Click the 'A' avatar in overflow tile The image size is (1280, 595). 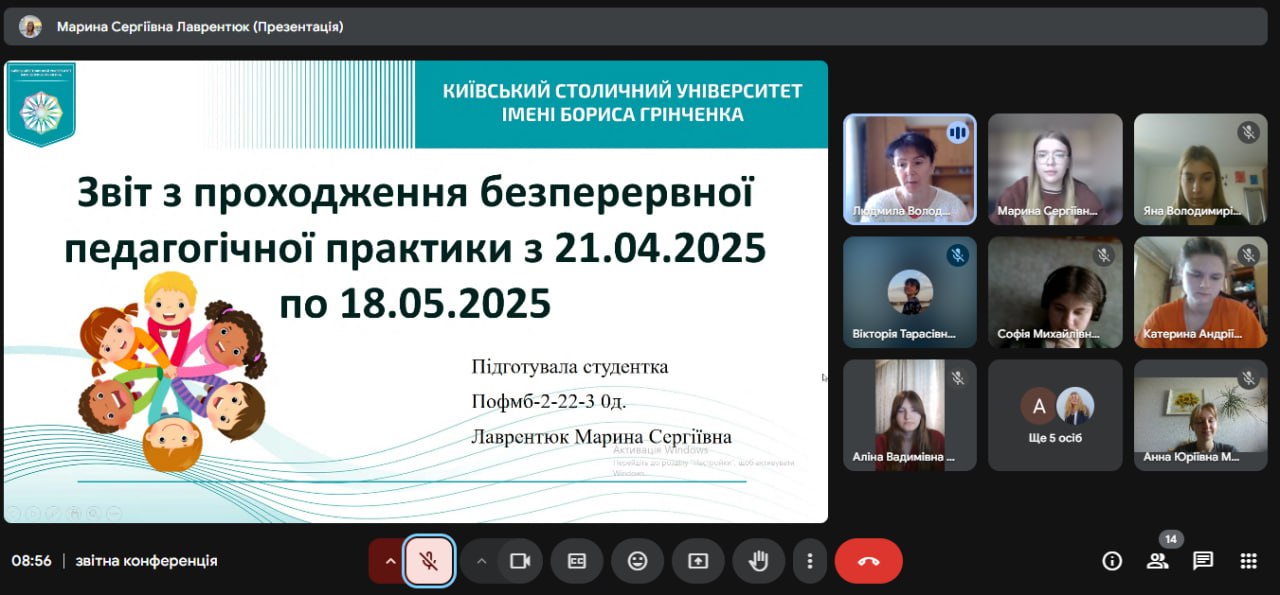pyautogui.click(x=1039, y=406)
